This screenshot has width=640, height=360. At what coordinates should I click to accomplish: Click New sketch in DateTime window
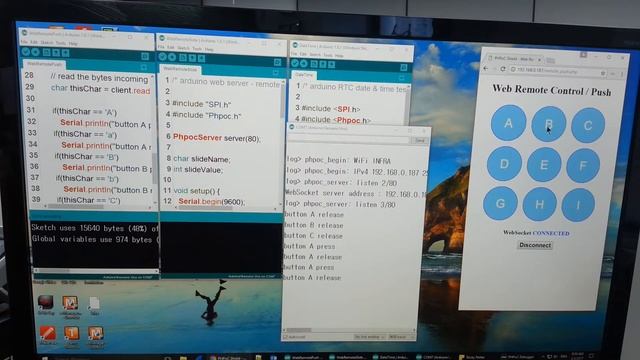[314, 64]
